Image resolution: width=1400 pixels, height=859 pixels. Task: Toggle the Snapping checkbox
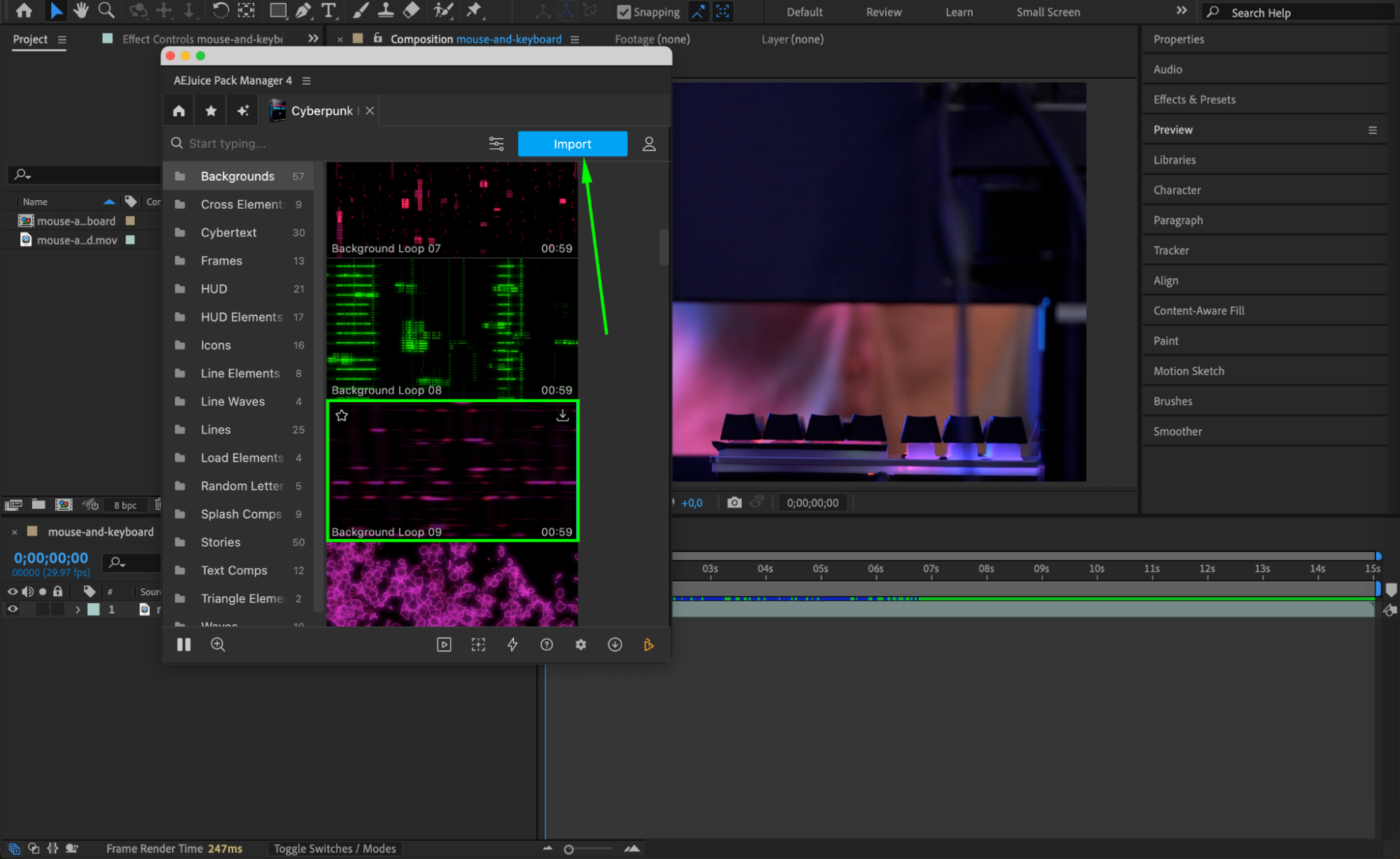(623, 12)
